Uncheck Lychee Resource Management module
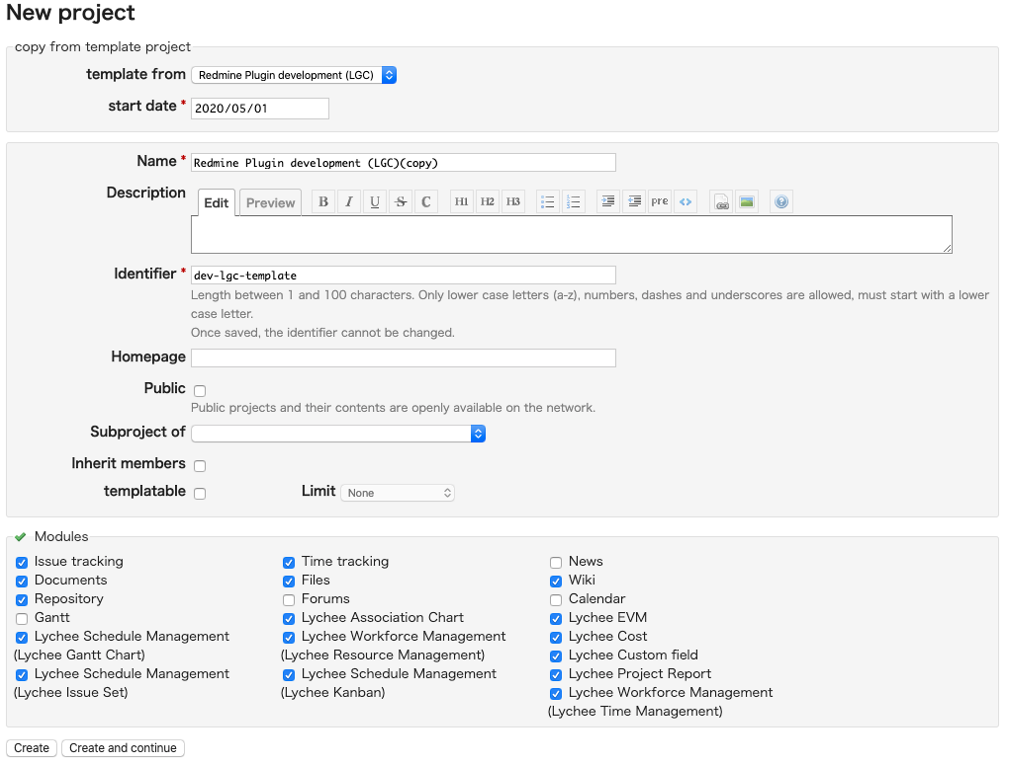This screenshot has width=1024, height=760. tap(289, 637)
